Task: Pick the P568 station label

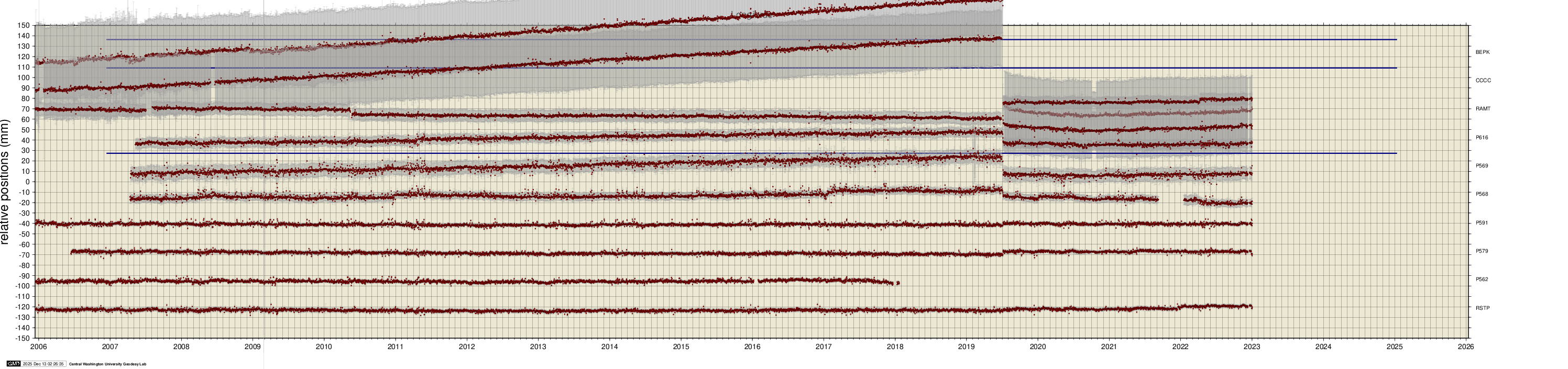Action: click(x=1482, y=194)
